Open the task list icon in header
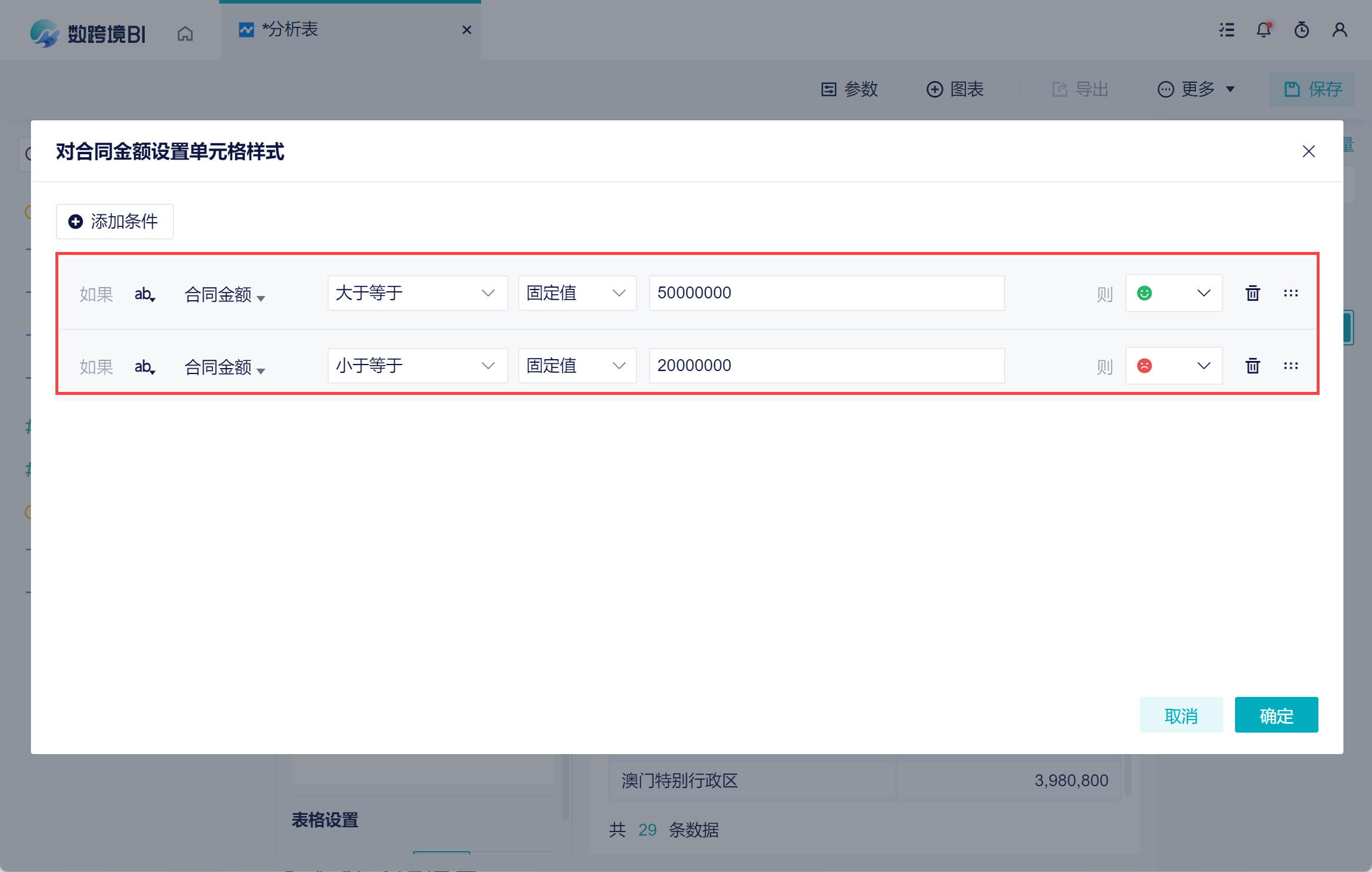 pyautogui.click(x=1226, y=30)
